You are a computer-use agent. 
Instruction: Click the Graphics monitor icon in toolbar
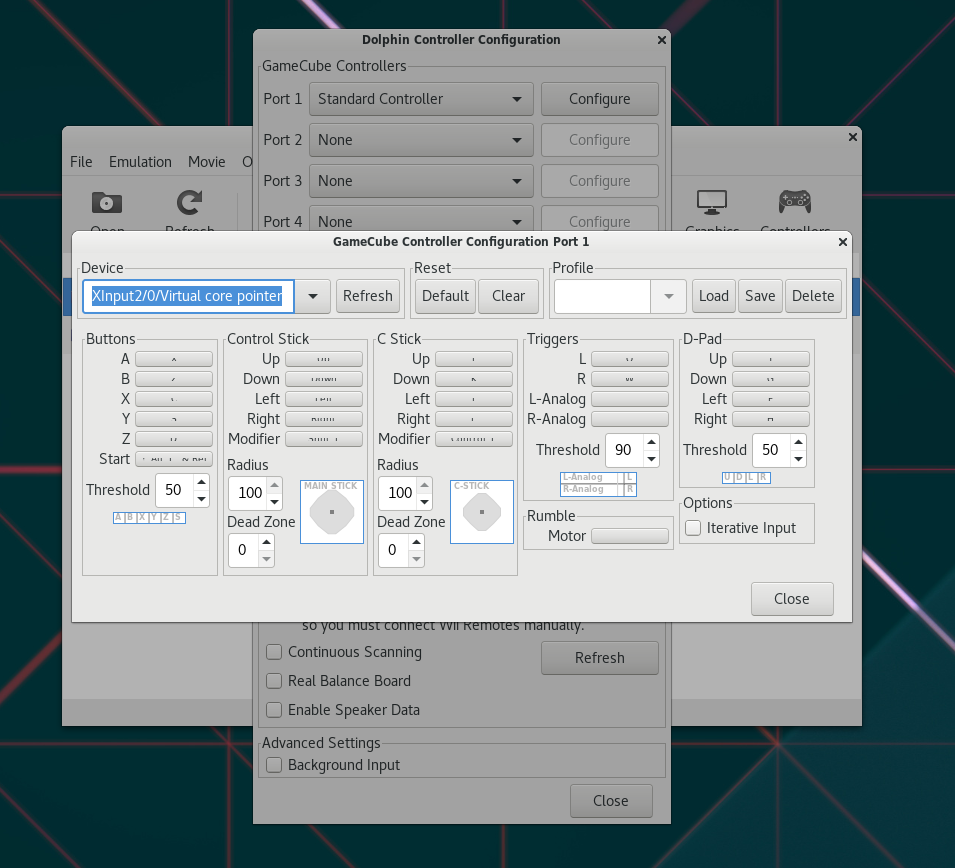click(712, 203)
